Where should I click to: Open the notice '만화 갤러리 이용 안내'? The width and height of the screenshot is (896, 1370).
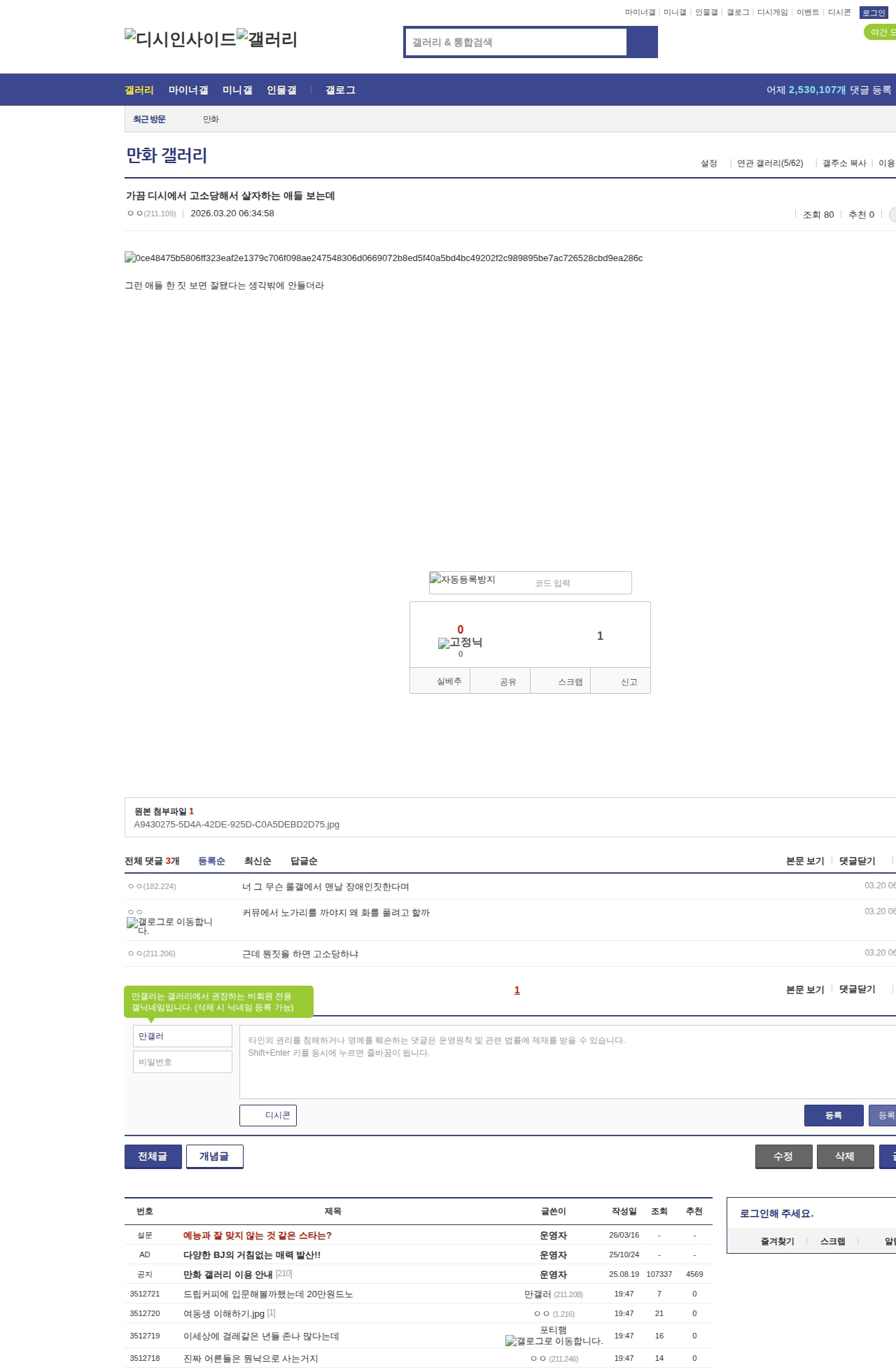click(227, 1275)
